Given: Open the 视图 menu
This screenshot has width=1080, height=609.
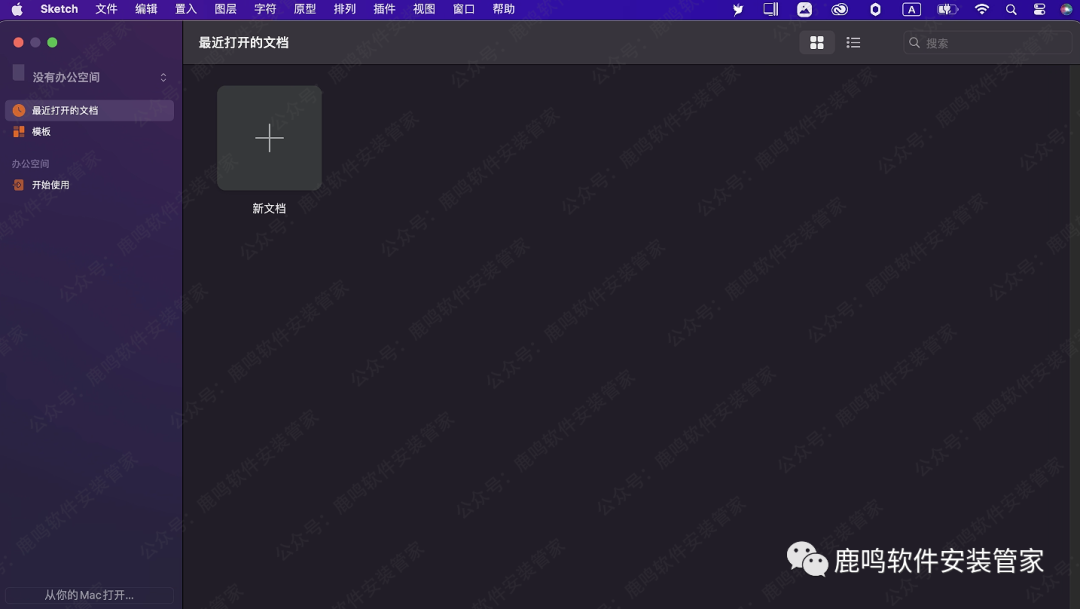Looking at the screenshot, I should click(x=423, y=9).
